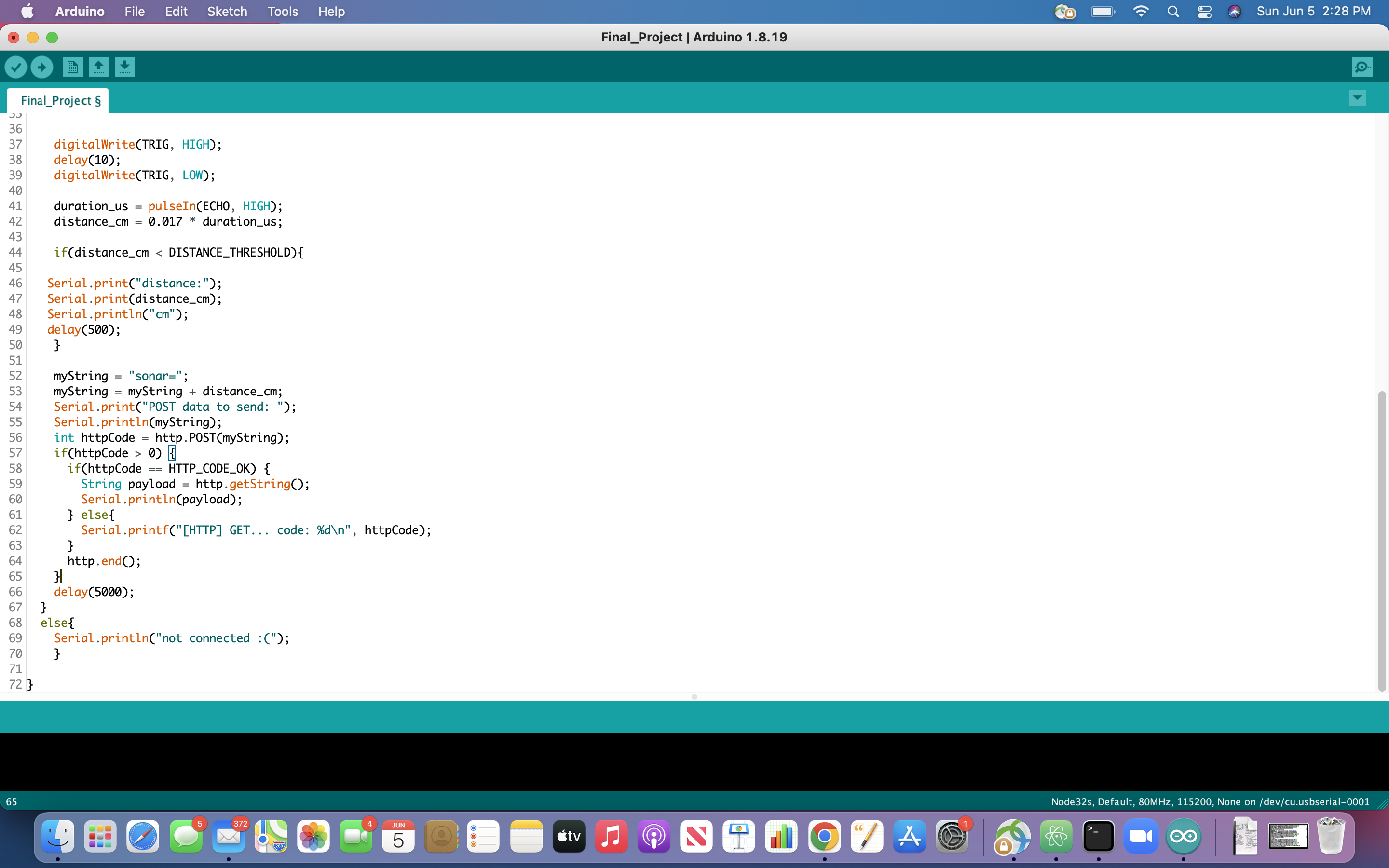This screenshot has width=1389, height=868.
Task: Click the Upload arrow button
Action: click(x=42, y=67)
